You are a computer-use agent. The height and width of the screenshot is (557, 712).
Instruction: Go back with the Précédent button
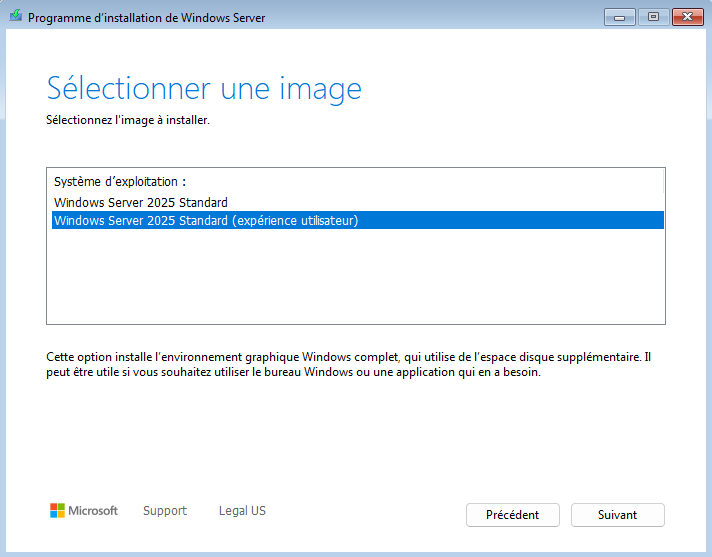click(513, 515)
